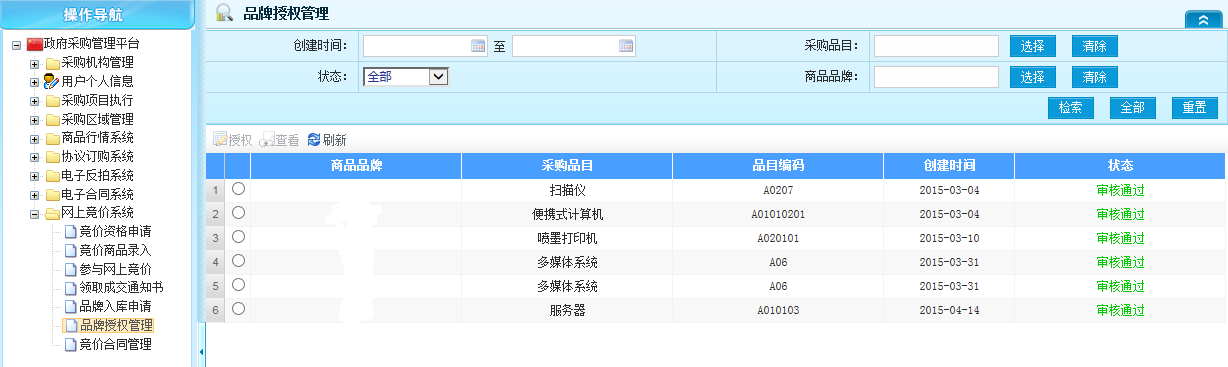This screenshot has height=367, width=1228.
Task: Click 选择 button for 商品品牌
Action: (1033, 77)
